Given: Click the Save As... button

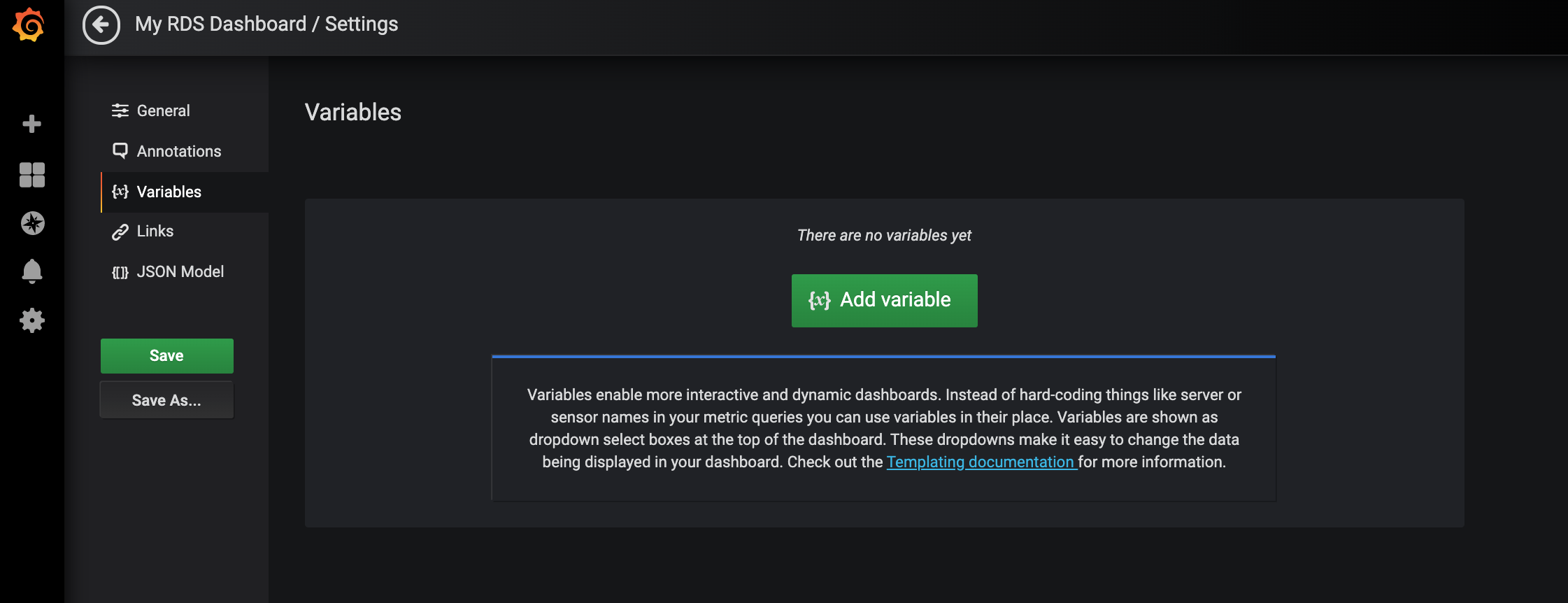Looking at the screenshot, I should pyautogui.click(x=166, y=400).
